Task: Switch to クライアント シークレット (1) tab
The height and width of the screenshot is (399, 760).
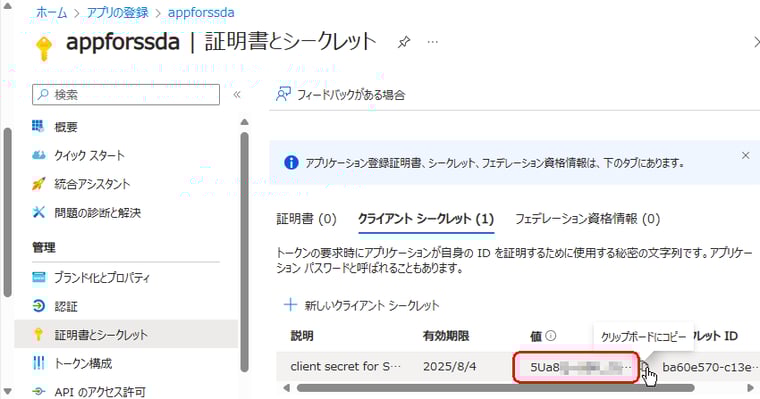Action: click(426, 219)
